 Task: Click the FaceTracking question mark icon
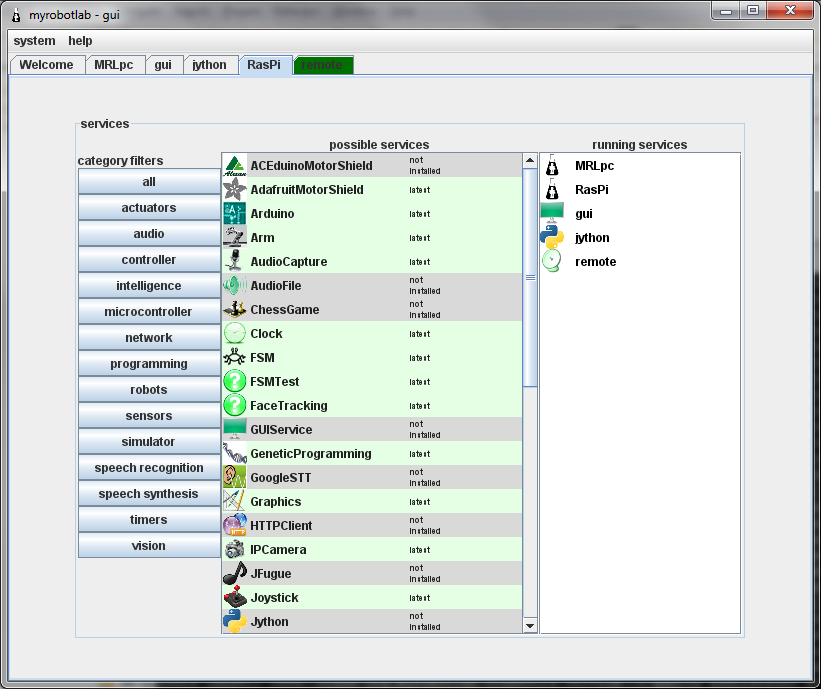coord(235,405)
